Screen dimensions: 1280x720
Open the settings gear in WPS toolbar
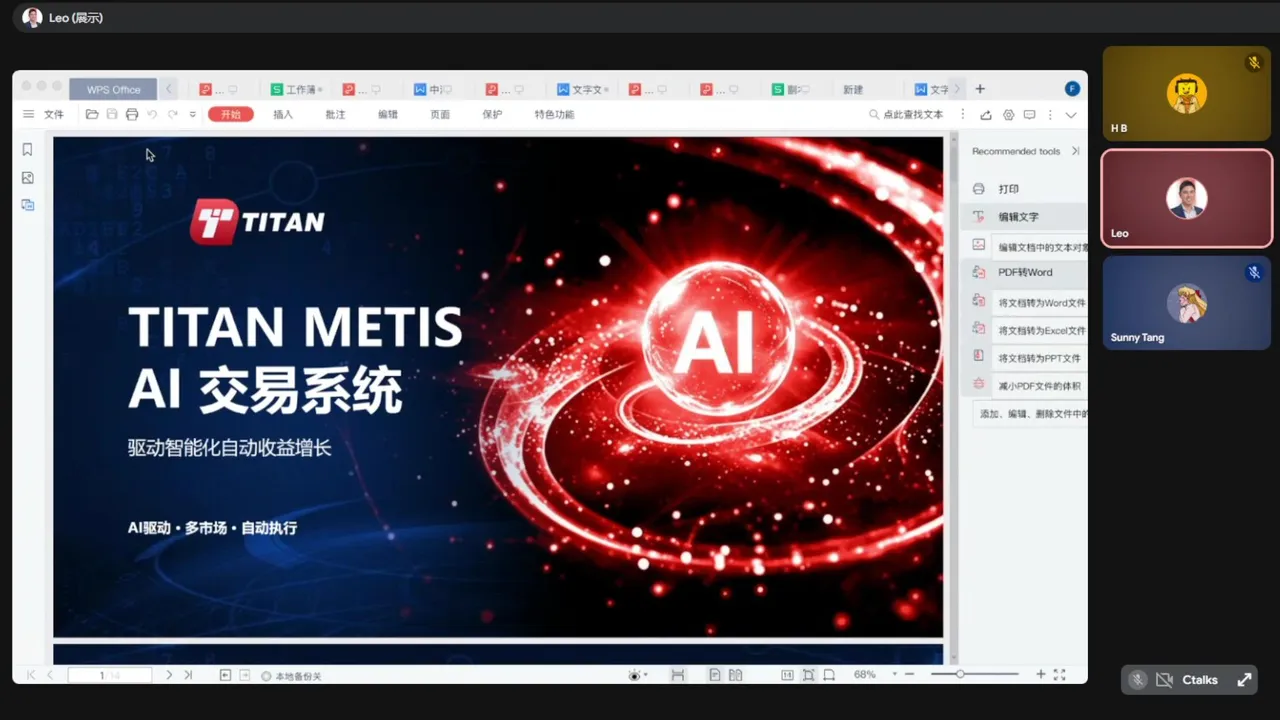click(1008, 115)
